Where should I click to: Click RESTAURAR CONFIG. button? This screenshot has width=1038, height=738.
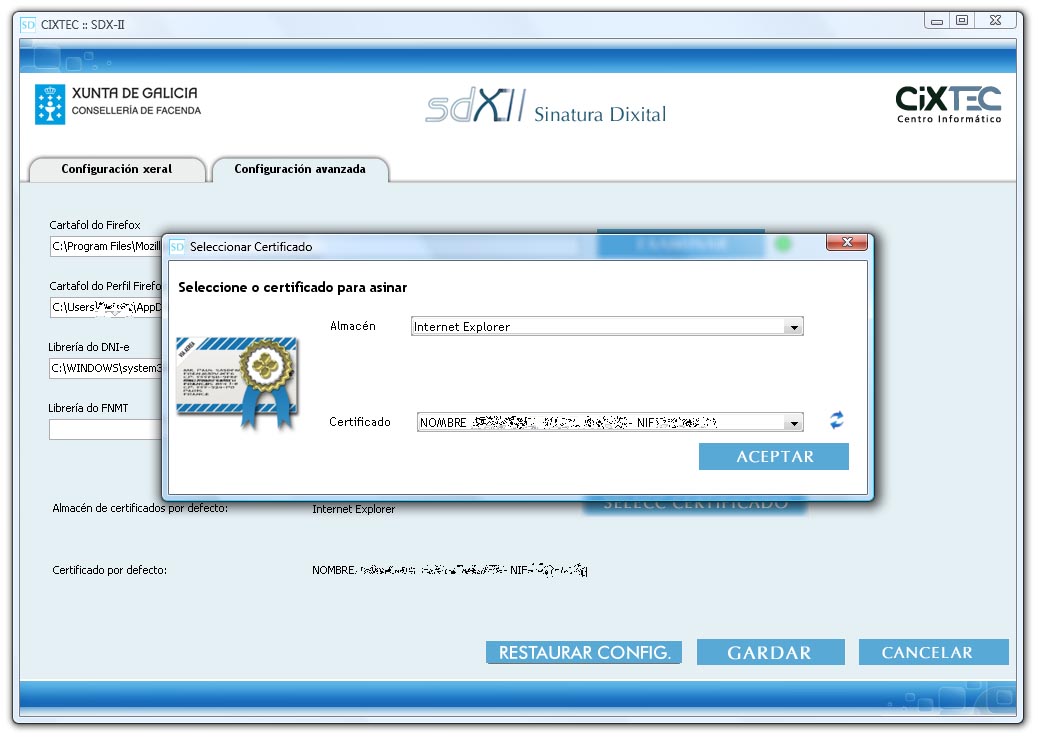pos(584,653)
